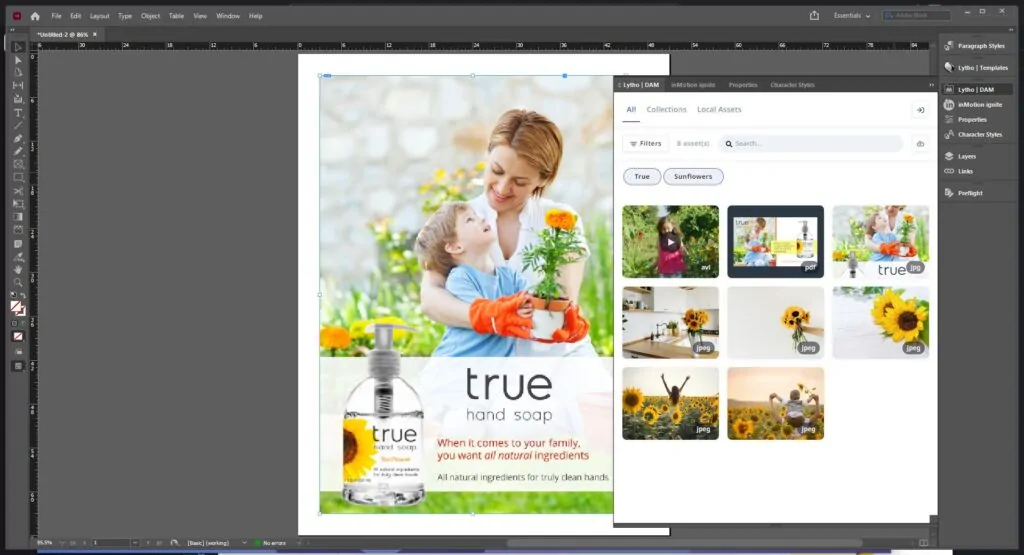Toggle the screen mode button in toolbar
The image size is (1024, 555).
(18, 366)
